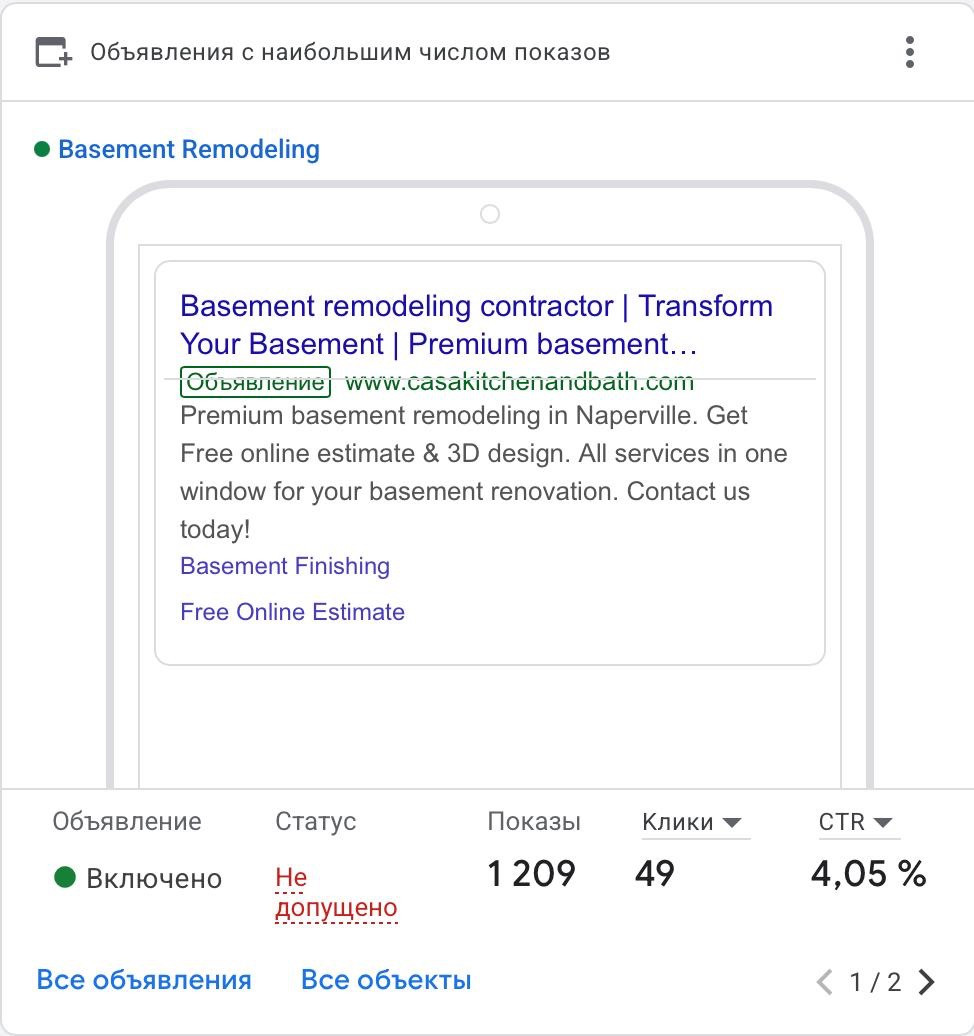The height and width of the screenshot is (1036, 974).
Task: Click the ads card header icon
Action: pos(54,52)
